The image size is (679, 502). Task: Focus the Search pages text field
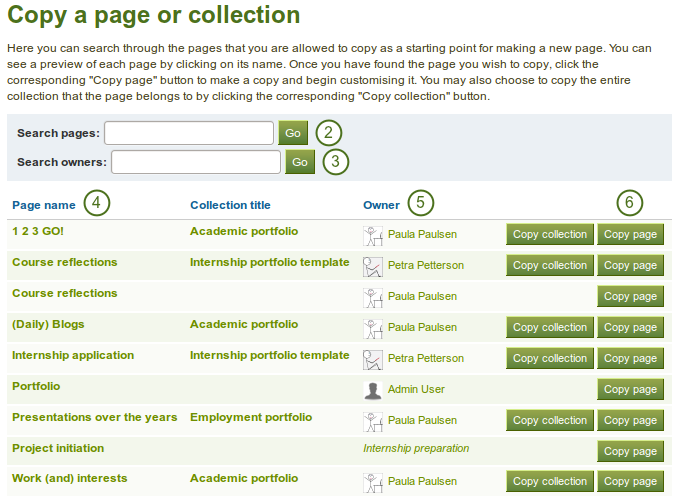[189, 133]
